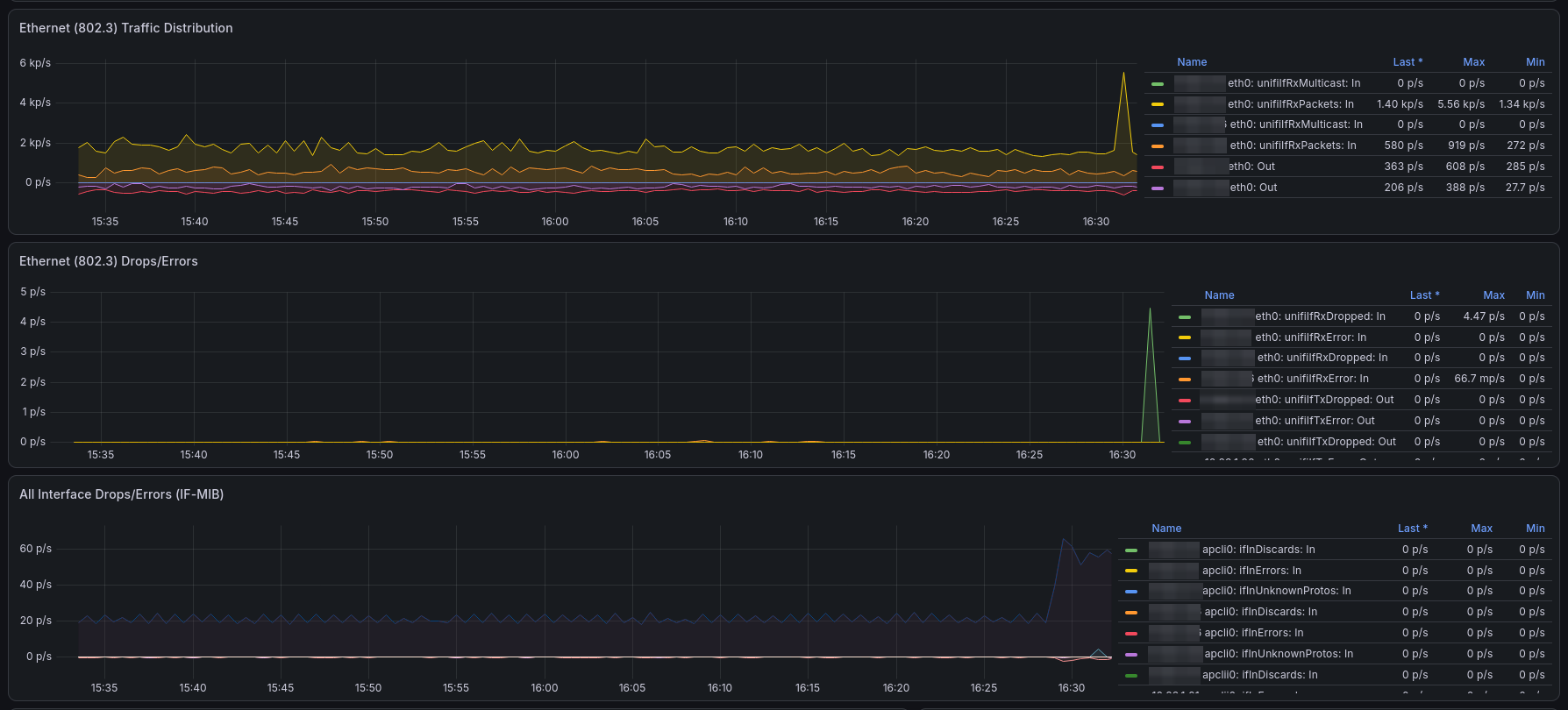This screenshot has height=710, width=1568.
Task: Click the 60 p/s axis label in IF-MIB chart
Action: [35, 549]
